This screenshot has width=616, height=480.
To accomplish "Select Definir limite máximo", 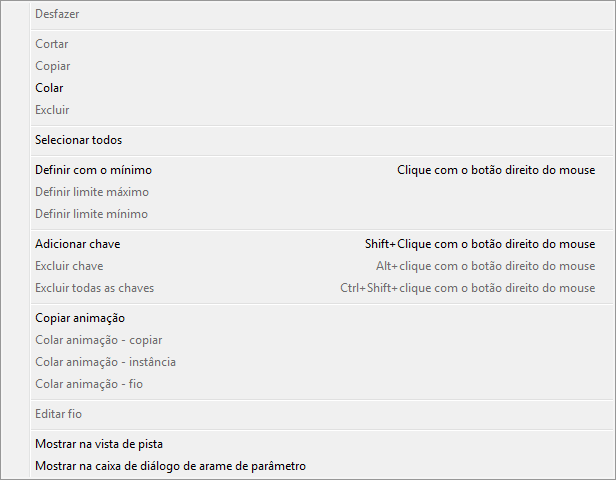I will tap(92, 192).
